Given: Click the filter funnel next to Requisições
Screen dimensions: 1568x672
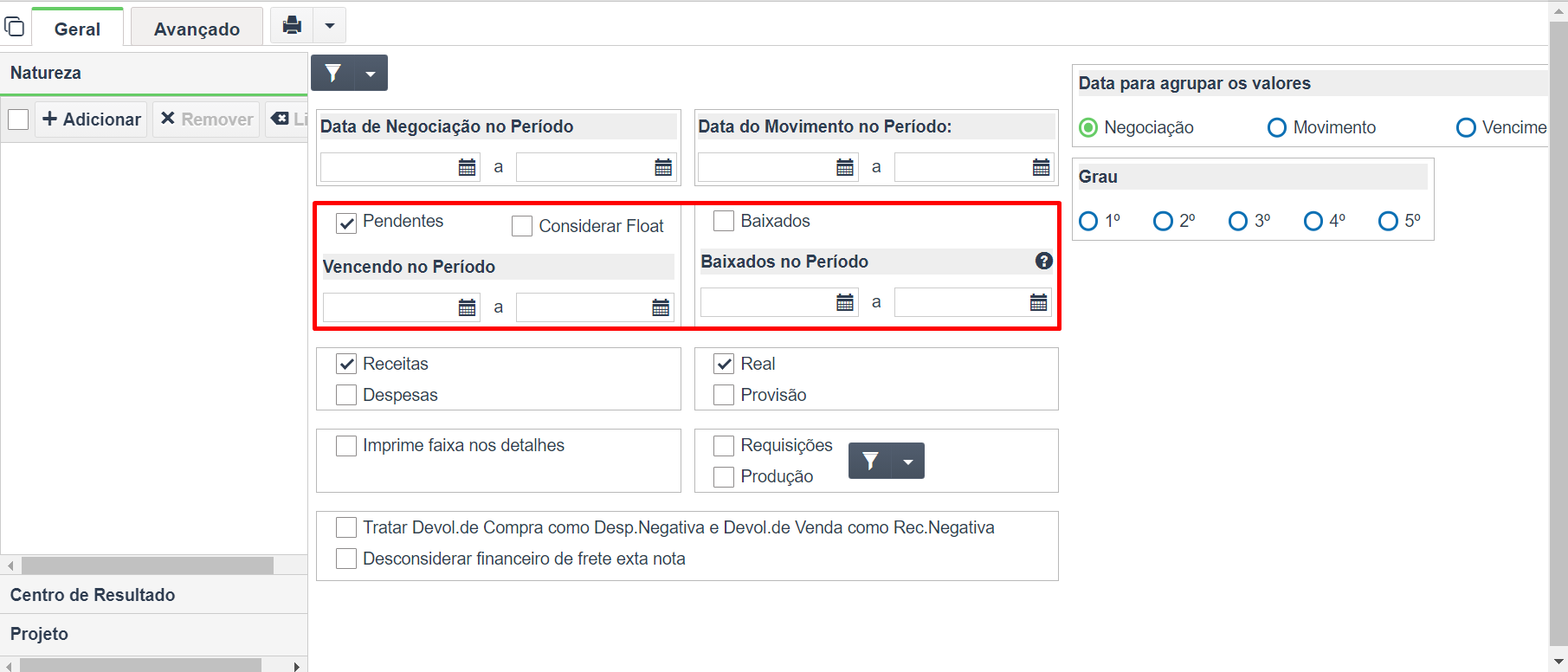Looking at the screenshot, I should click(x=870, y=461).
